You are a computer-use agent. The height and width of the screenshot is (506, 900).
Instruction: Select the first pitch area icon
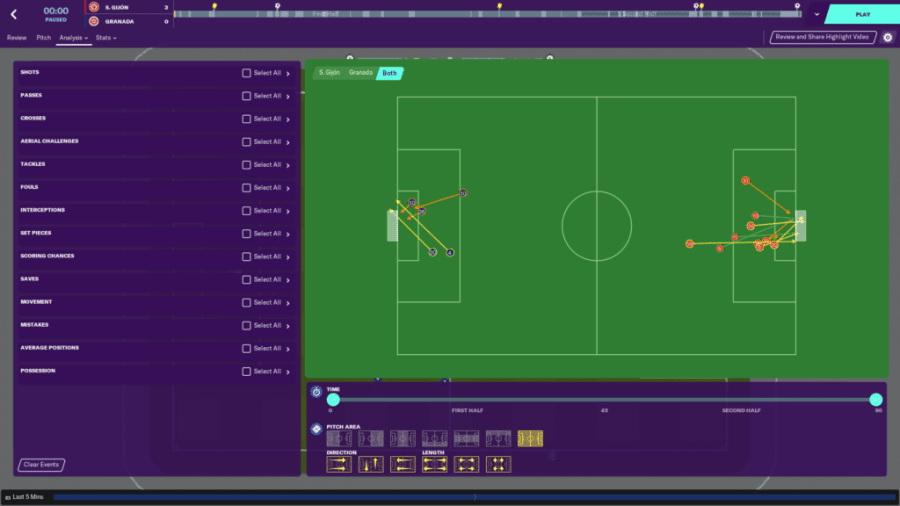click(x=339, y=439)
